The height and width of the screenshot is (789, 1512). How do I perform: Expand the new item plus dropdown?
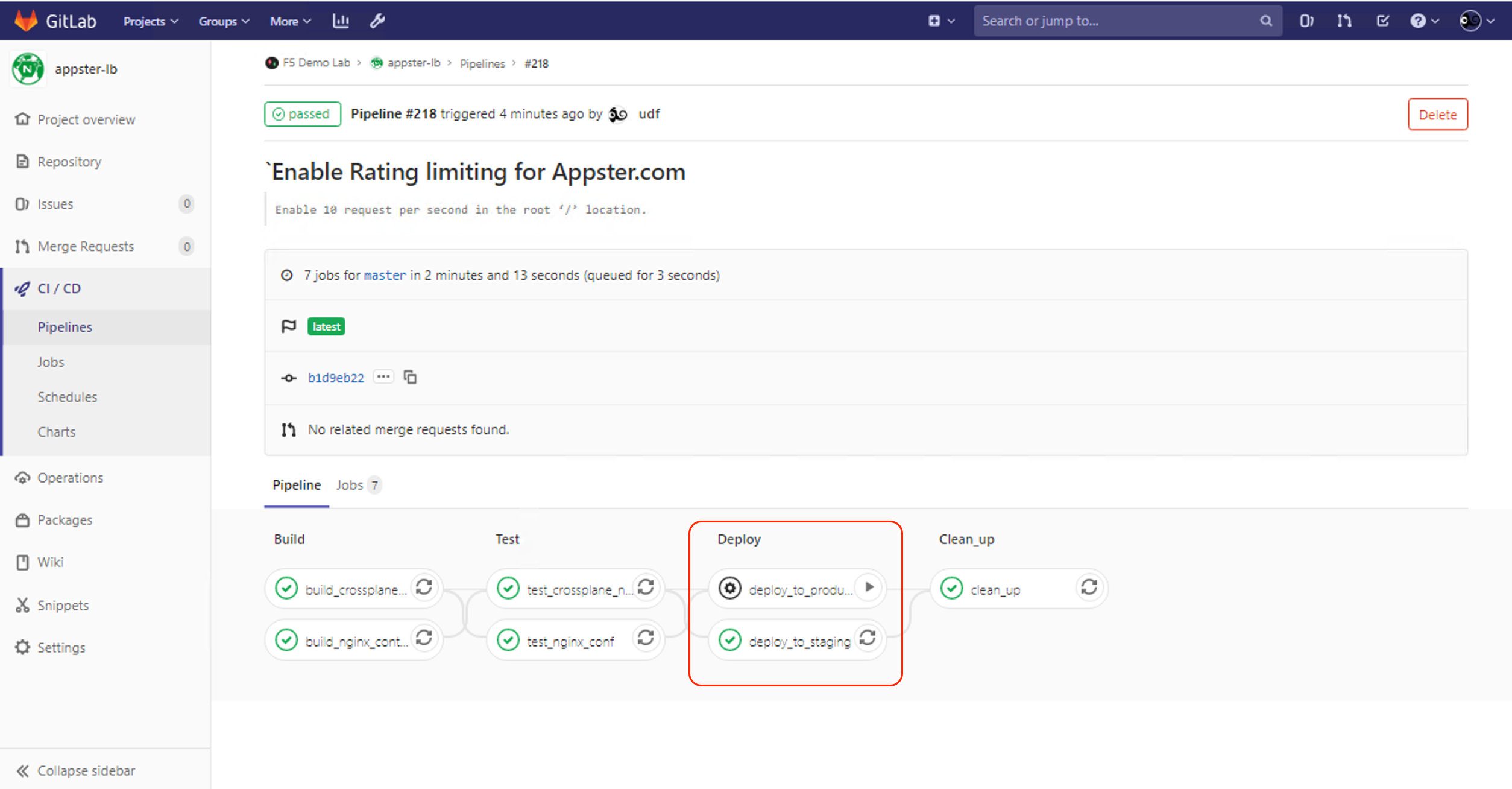(x=941, y=21)
